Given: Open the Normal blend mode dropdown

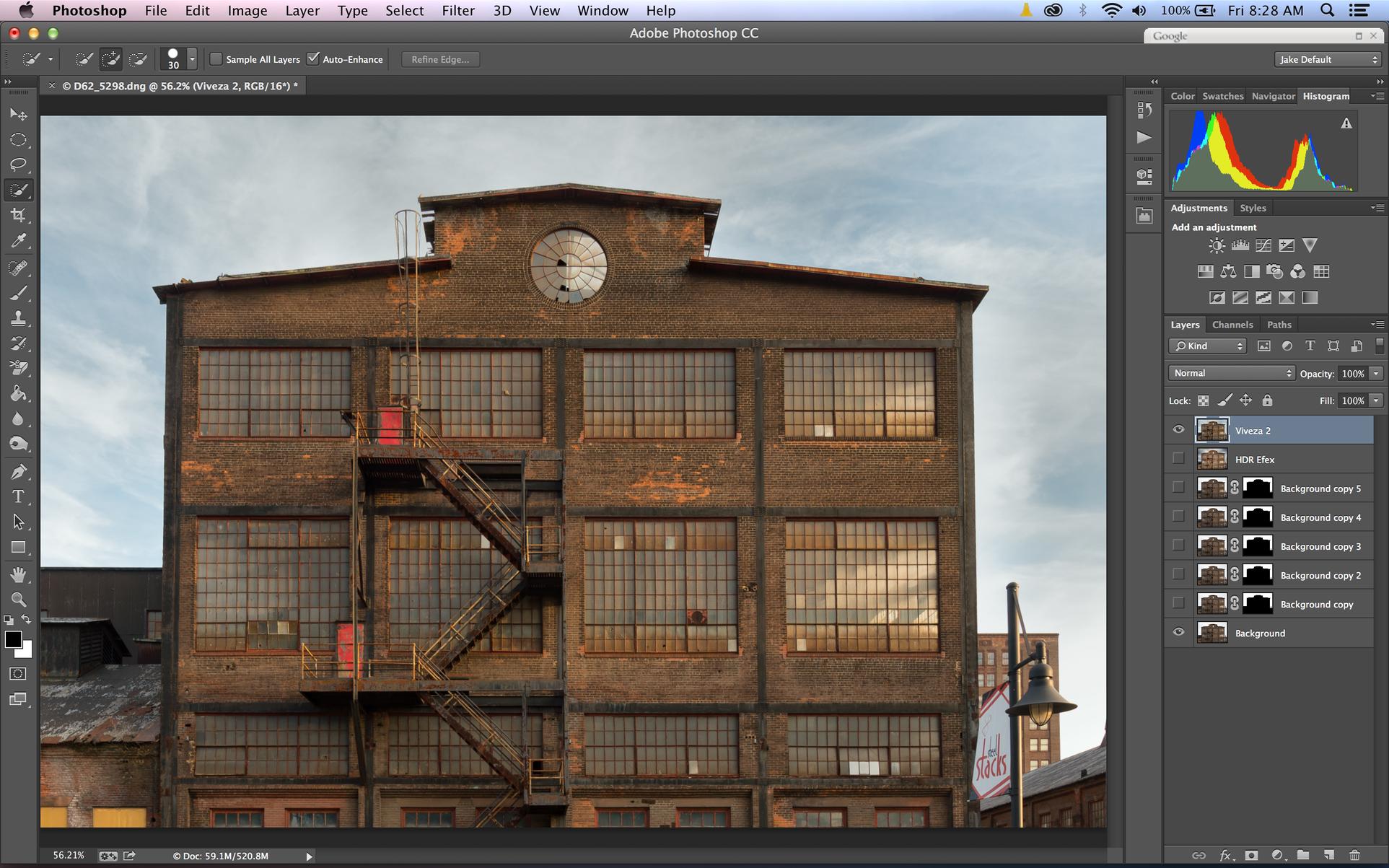Looking at the screenshot, I should click(x=1232, y=373).
